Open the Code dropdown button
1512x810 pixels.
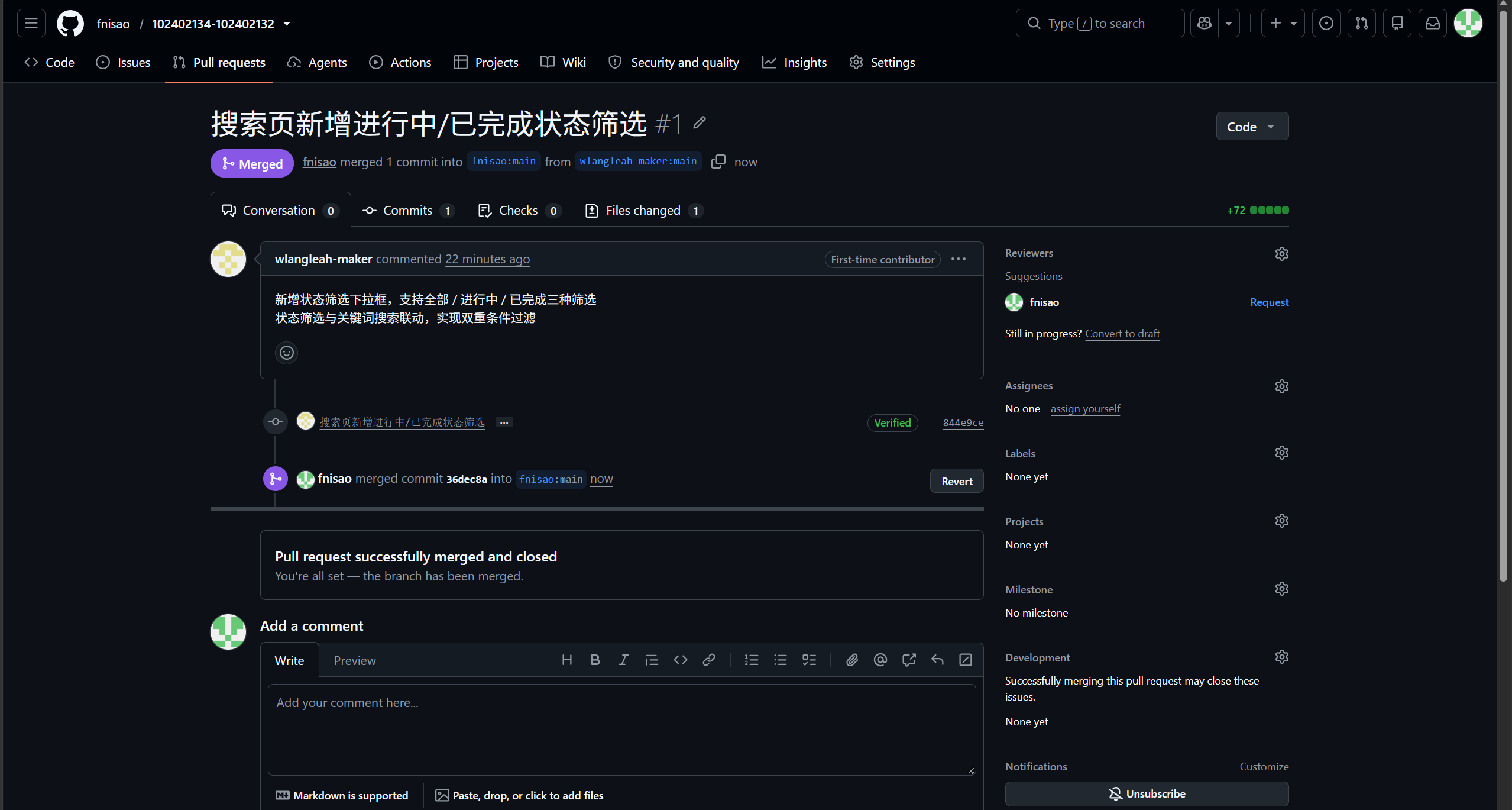[1252, 127]
